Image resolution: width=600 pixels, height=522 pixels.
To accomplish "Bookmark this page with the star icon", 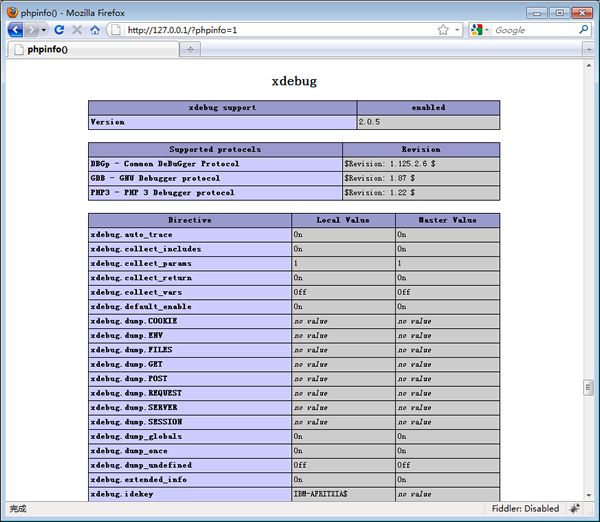I will coord(443,30).
